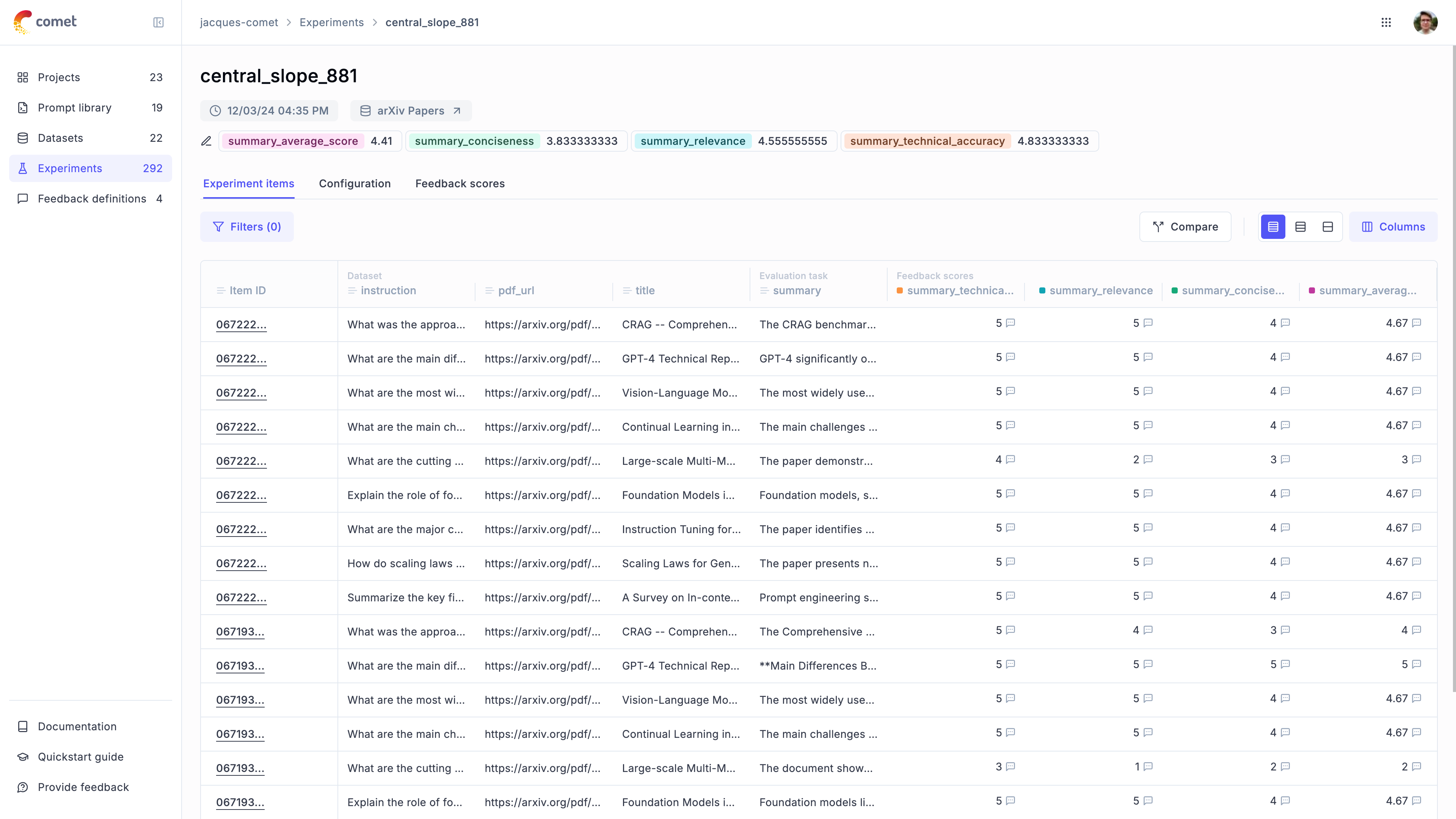The height and width of the screenshot is (819, 1456).
Task: Click the Compare button
Action: [1185, 227]
